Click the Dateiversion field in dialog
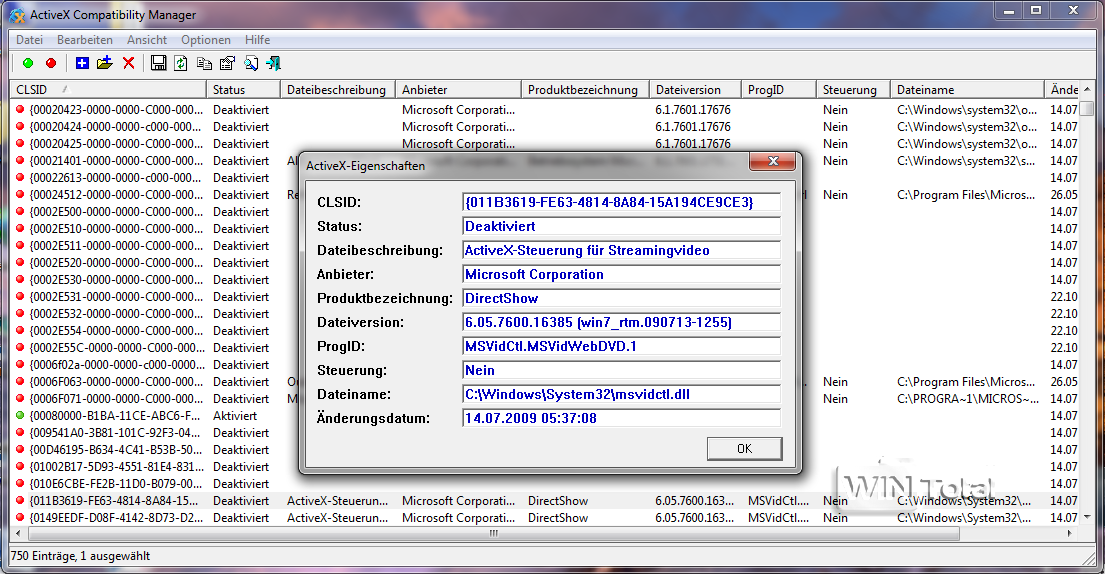The height and width of the screenshot is (574, 1105). click(x=622, y=322)
